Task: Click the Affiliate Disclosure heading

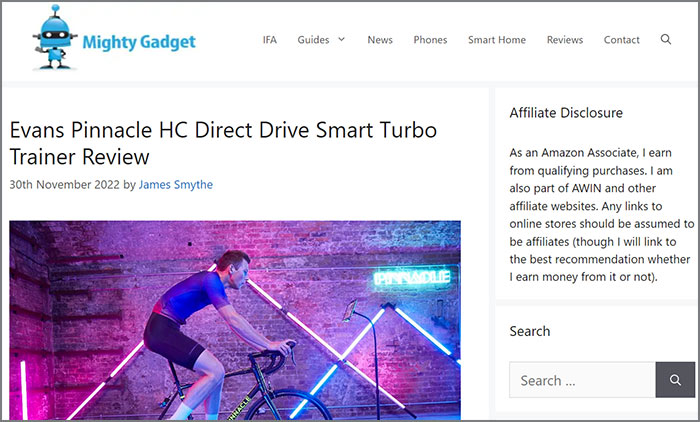Action: point(566,113)
